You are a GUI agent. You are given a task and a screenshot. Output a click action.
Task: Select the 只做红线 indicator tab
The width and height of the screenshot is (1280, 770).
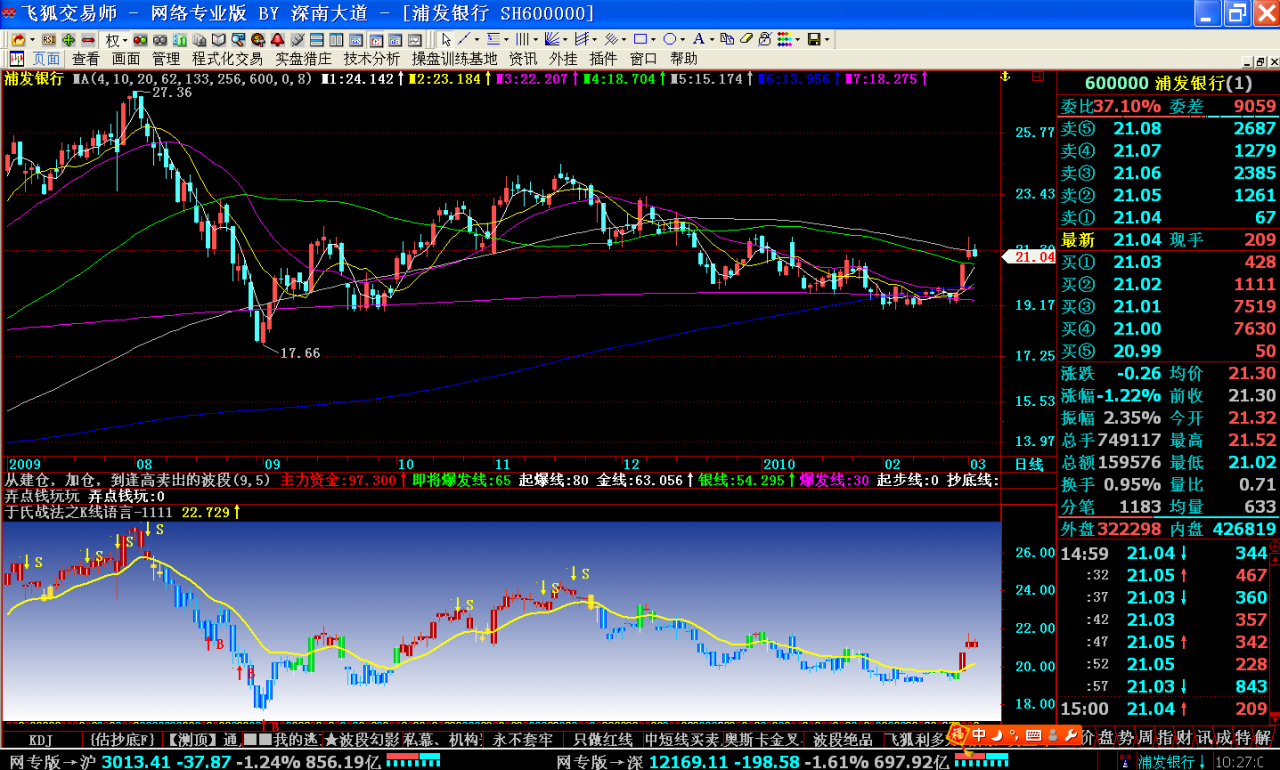tap(602, 740)
